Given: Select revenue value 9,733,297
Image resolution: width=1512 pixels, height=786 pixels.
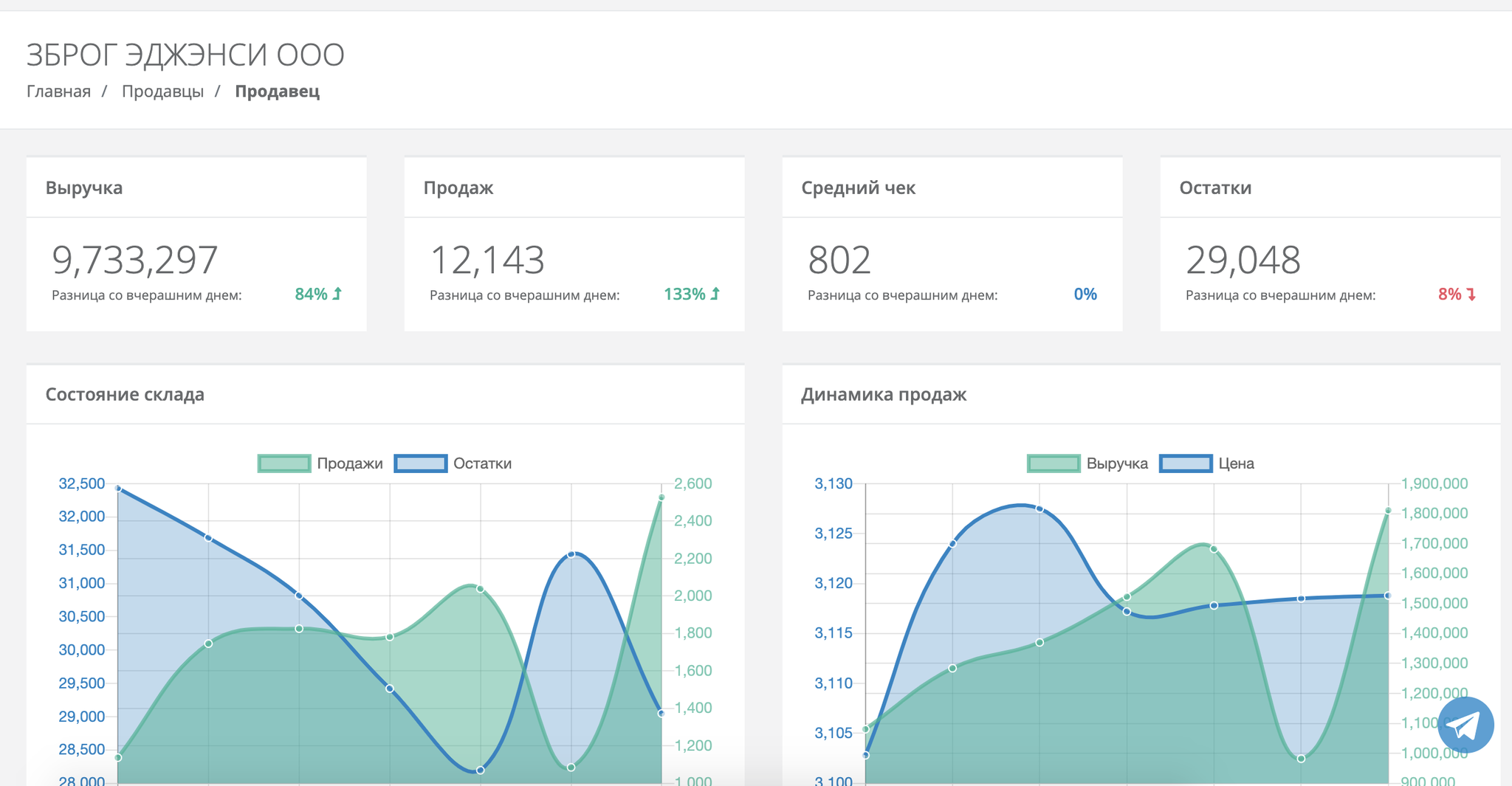Looking at the screenshot, I should click(x=135, y=260).
